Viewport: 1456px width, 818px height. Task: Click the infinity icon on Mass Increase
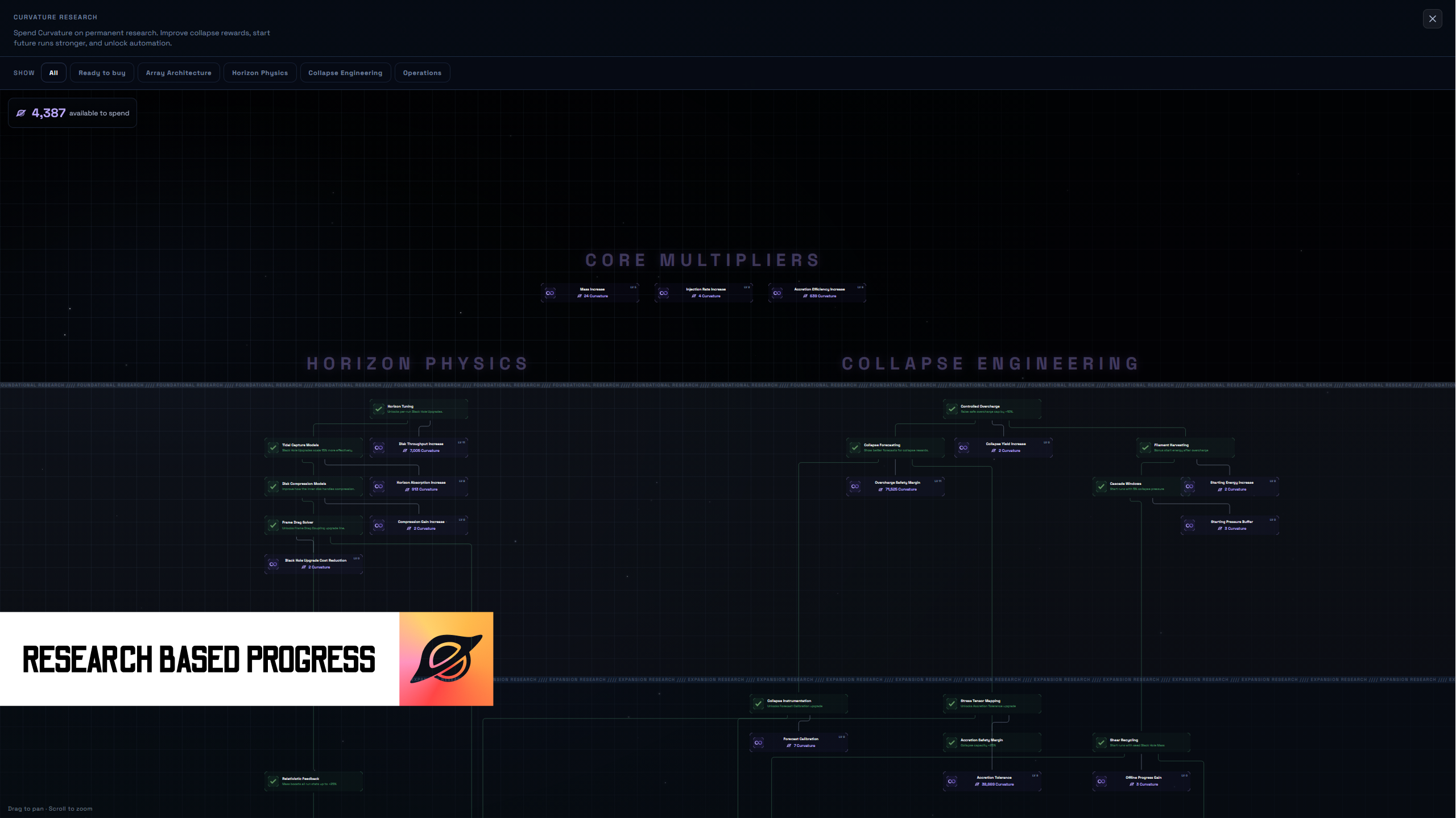tap(550, 293)
